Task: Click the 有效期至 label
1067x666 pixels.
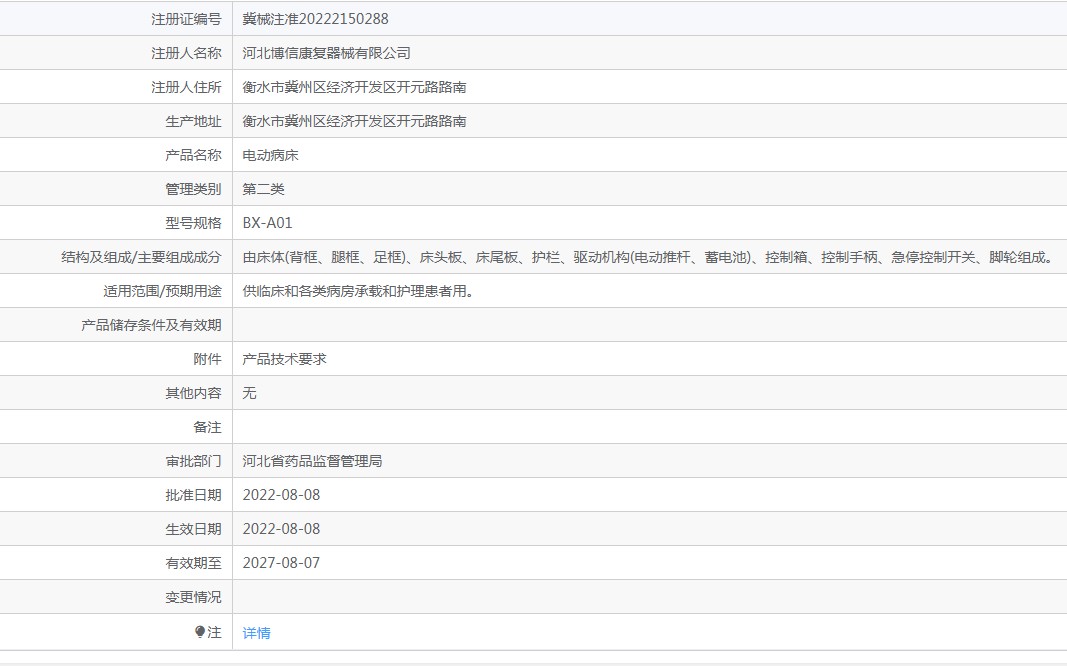Action: pos(193,563)
